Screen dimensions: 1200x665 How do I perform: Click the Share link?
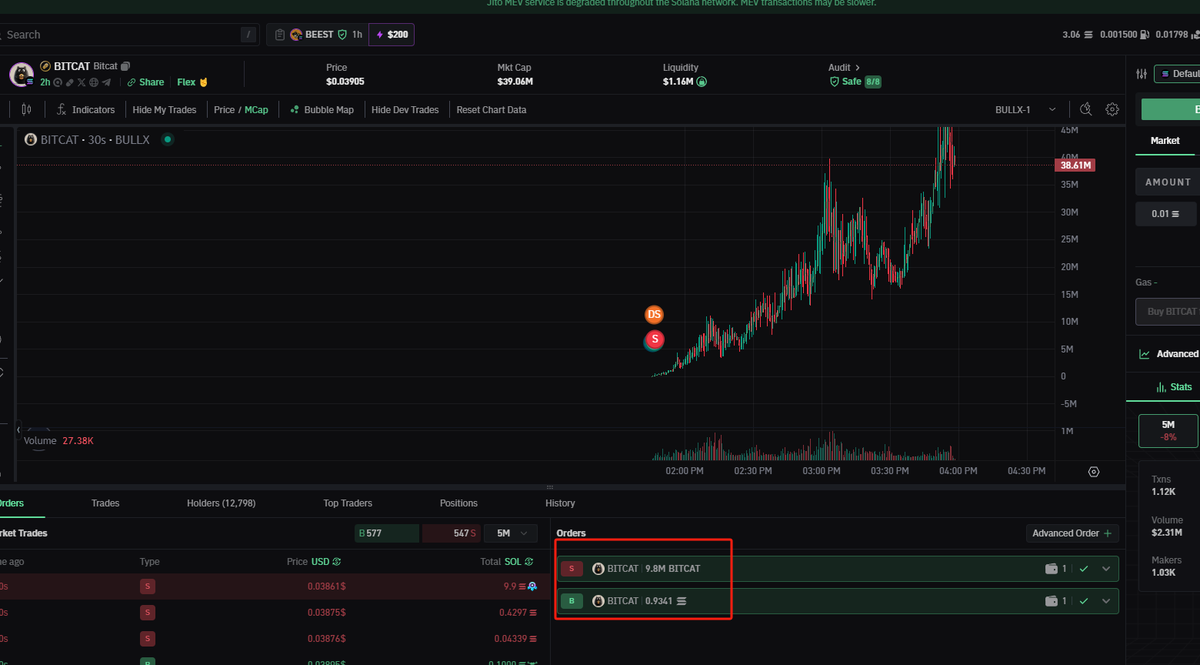146,82
